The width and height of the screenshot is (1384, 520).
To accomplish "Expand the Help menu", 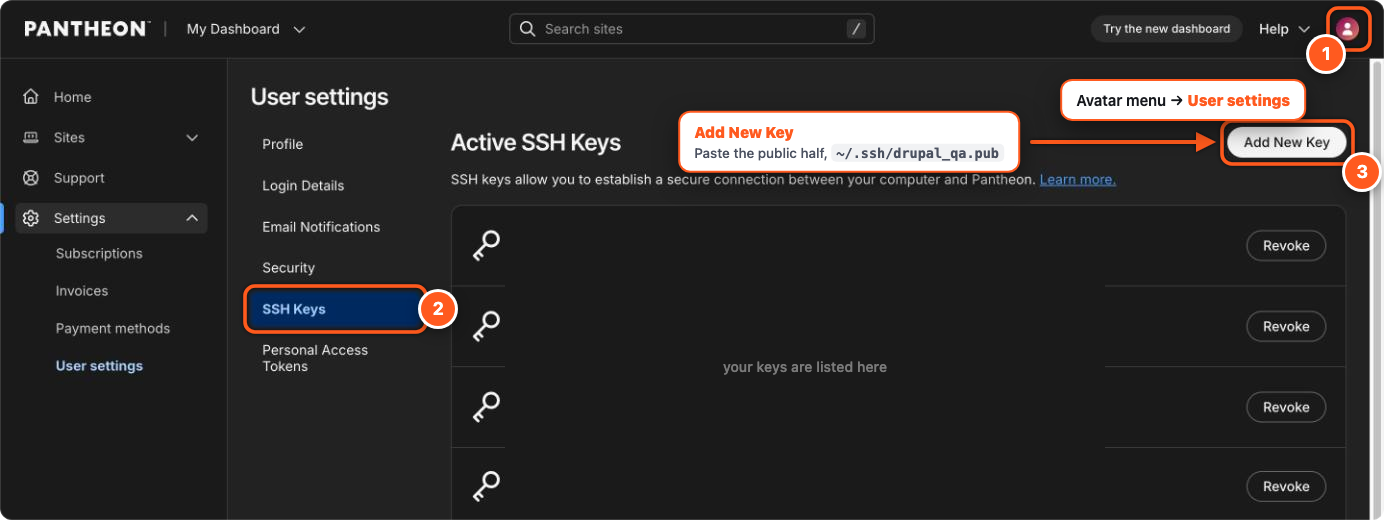I will [x=1284, y=29].
